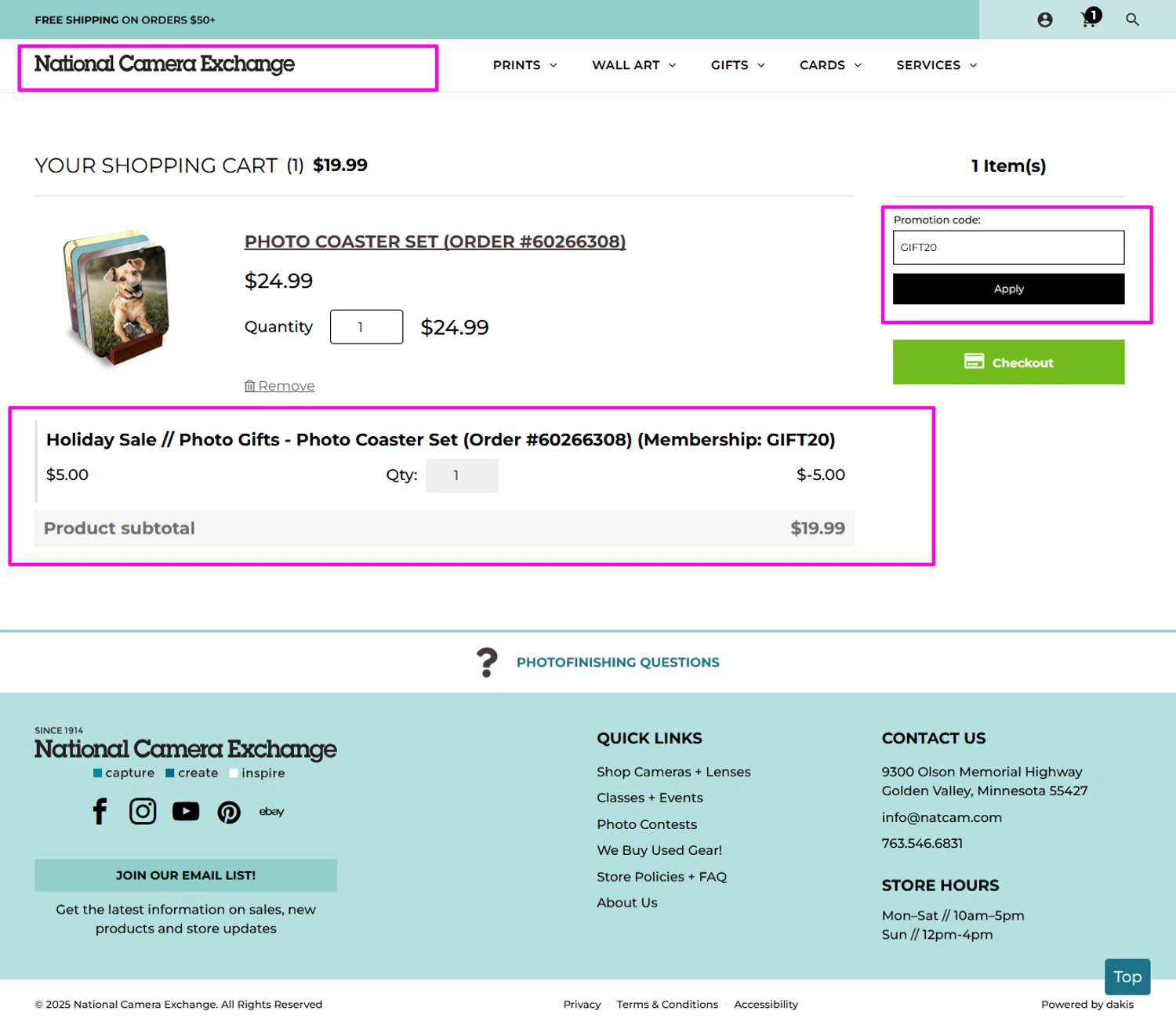This screenshot has width=1176, height=1029.
Task: Focus the coaster Quantity field
Action: click(366, 327)
